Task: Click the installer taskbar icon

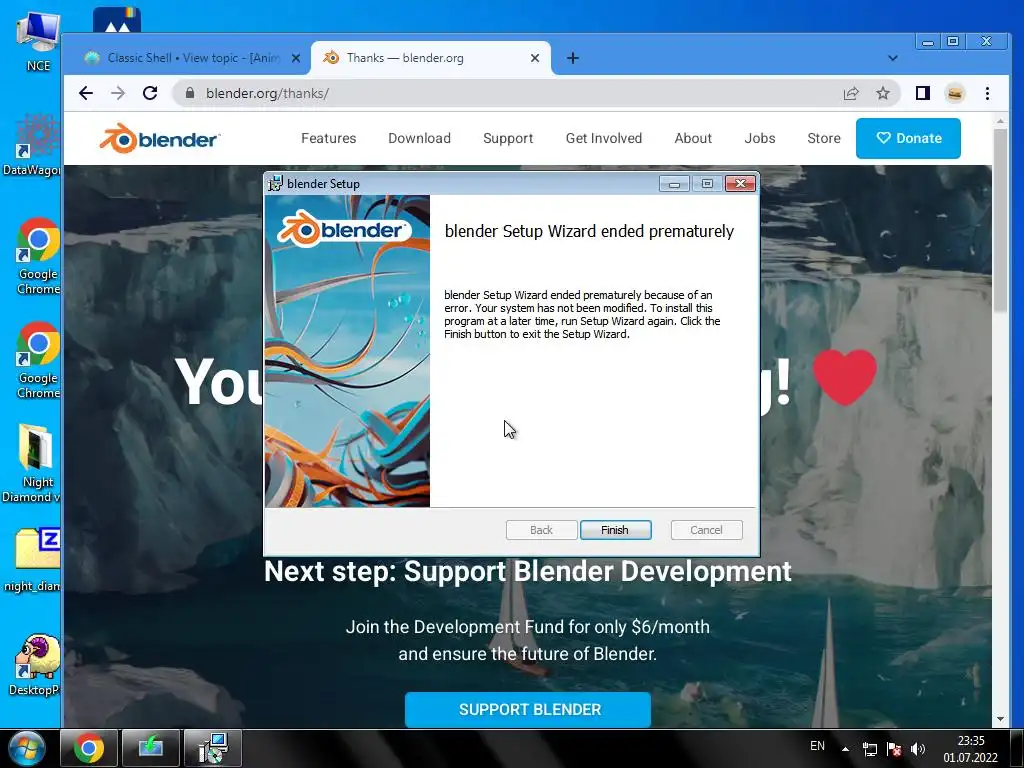Action: tap(213, 748)
